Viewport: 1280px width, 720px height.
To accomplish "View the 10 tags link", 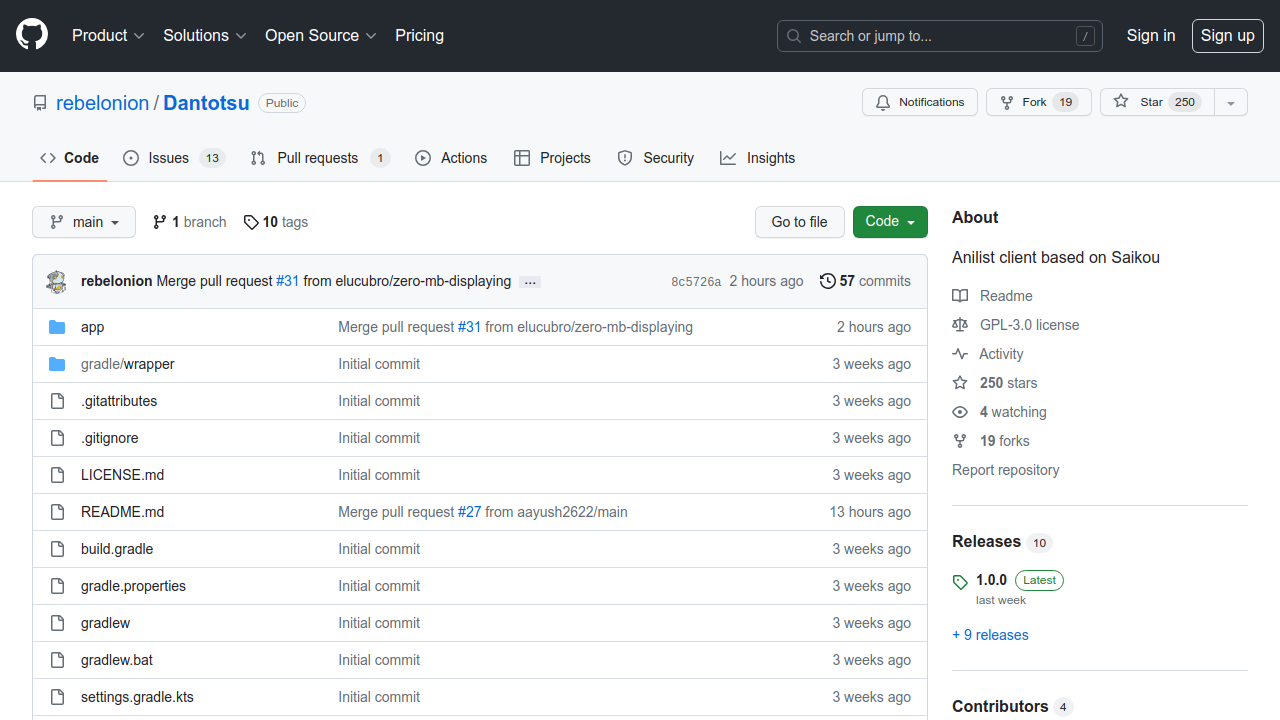I will click(x=276, y=222).
